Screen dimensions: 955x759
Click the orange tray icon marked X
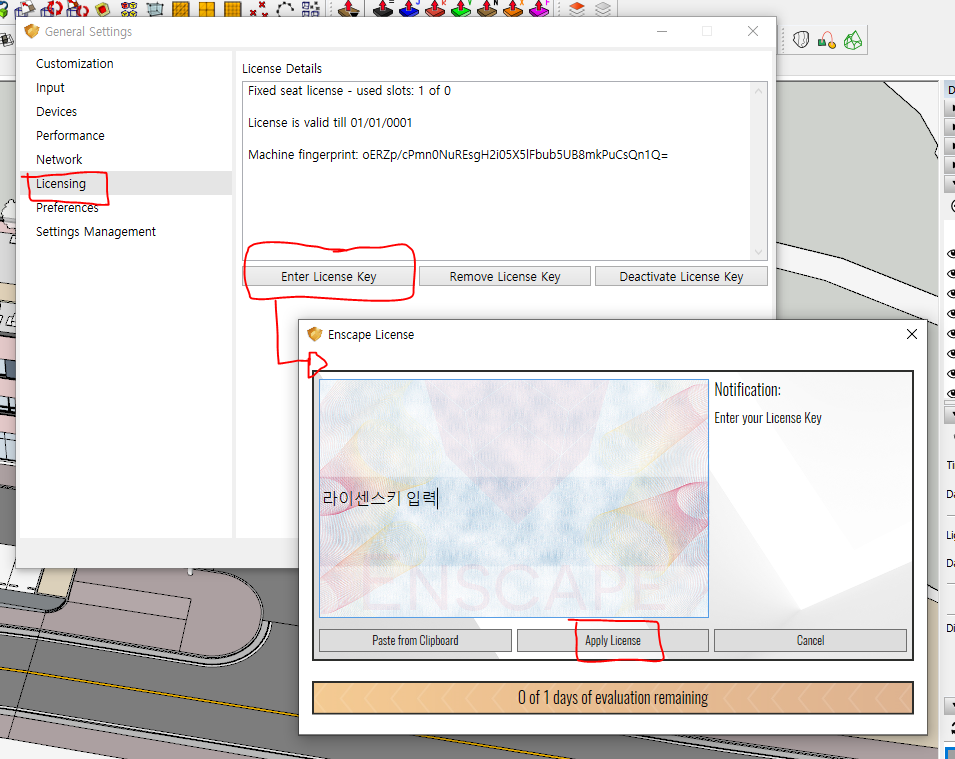[x=513, y=9]
